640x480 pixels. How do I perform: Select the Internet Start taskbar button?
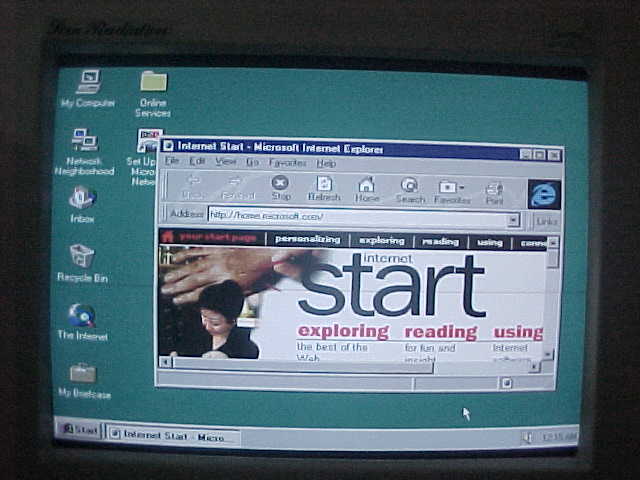point(173,436)
